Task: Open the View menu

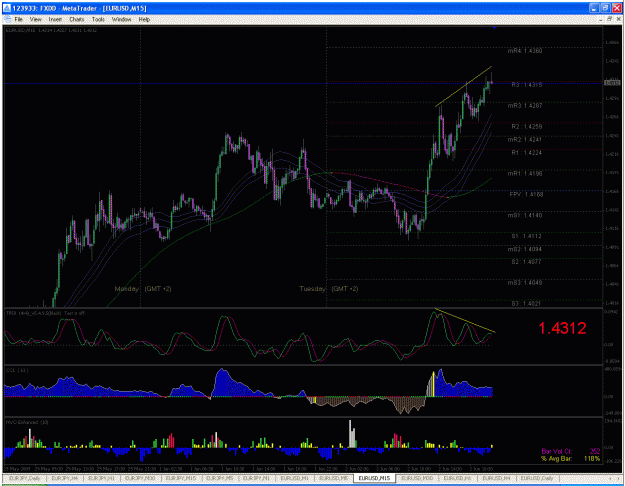Action: (35, 19)
